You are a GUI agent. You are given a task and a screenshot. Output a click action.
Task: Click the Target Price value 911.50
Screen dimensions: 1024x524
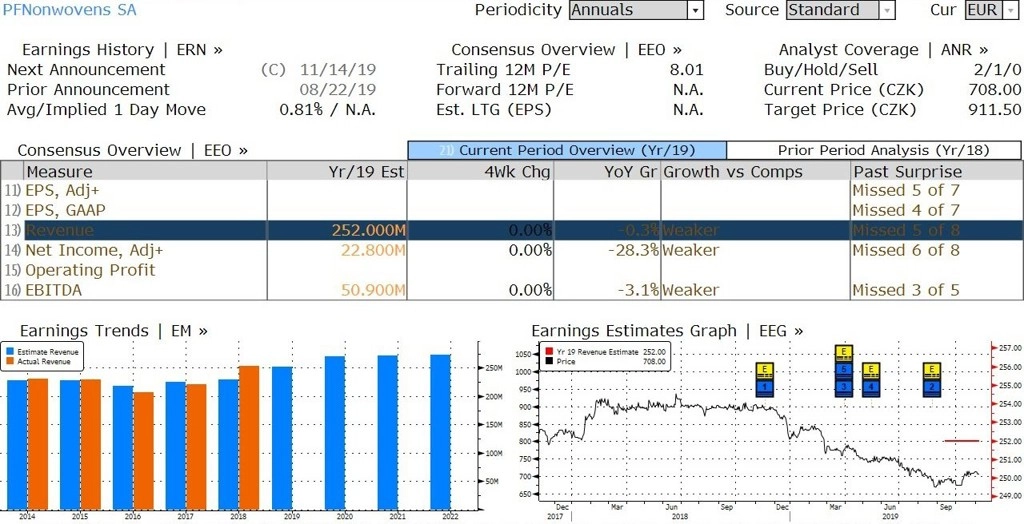[x=995, y=110]
